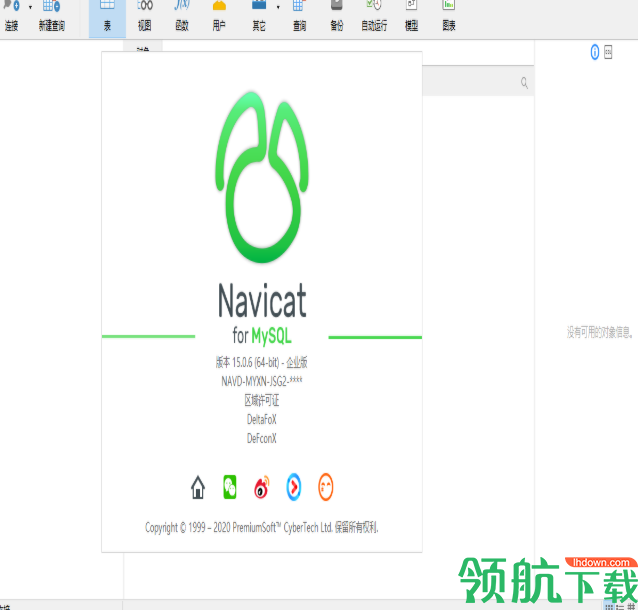This screenshot has width=638, height=610.
Task: Click the home page icon in About dialog
Action: pos(198,487)
